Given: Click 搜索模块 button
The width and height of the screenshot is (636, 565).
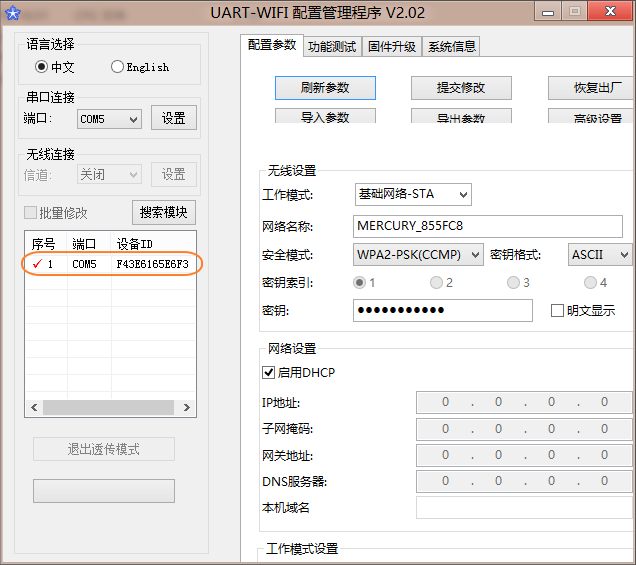Looking at the screenshot, I should pos(164,212).
